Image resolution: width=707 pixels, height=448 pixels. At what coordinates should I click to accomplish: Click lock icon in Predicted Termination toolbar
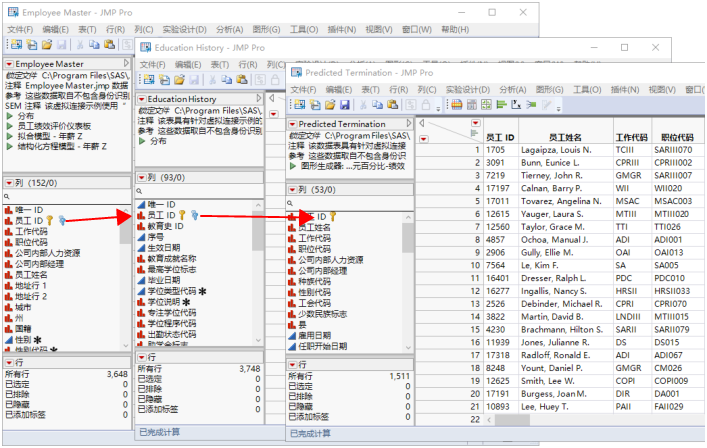[x=425, y=105]
